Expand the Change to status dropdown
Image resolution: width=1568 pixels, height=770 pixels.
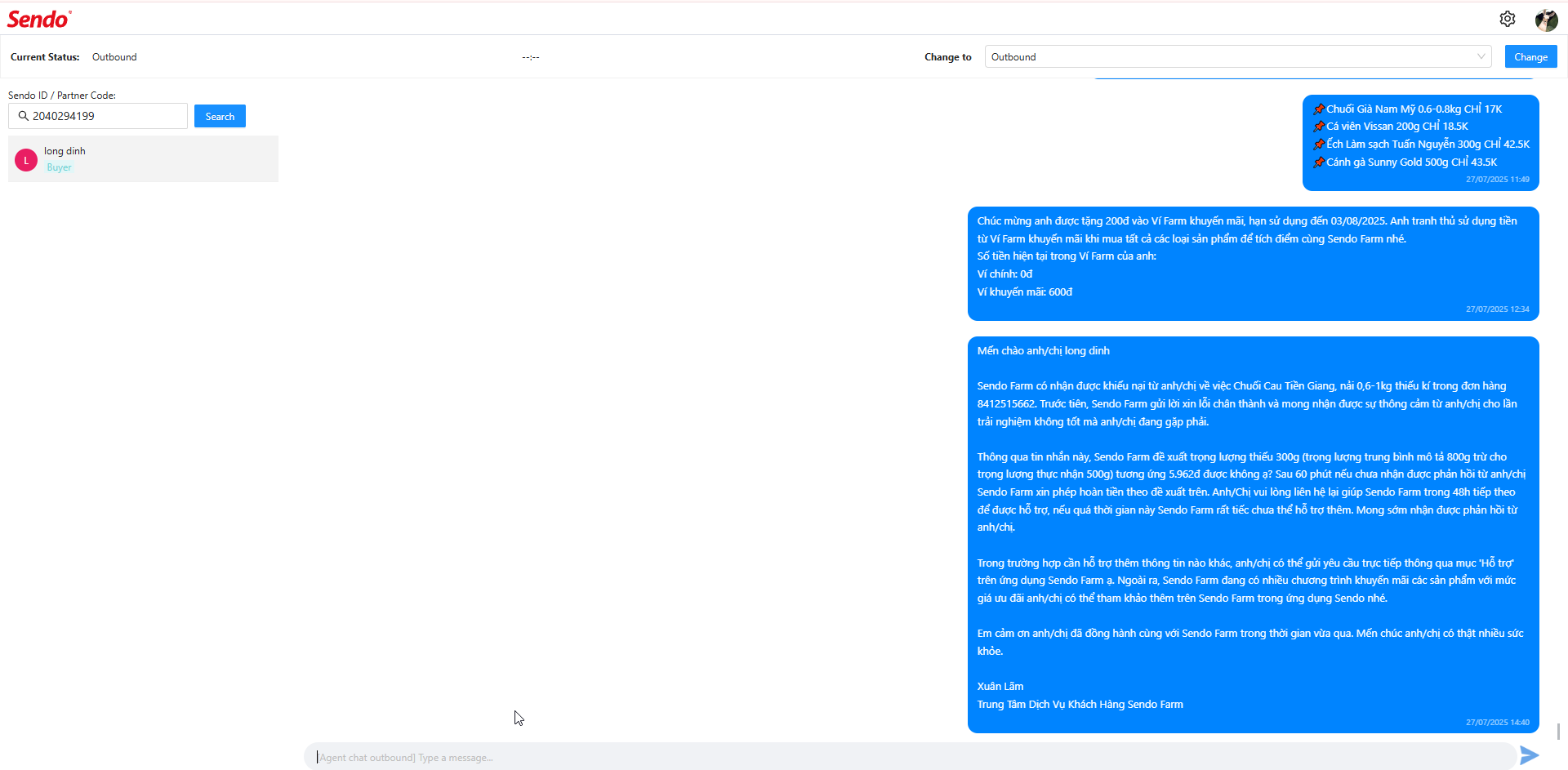1238,56
